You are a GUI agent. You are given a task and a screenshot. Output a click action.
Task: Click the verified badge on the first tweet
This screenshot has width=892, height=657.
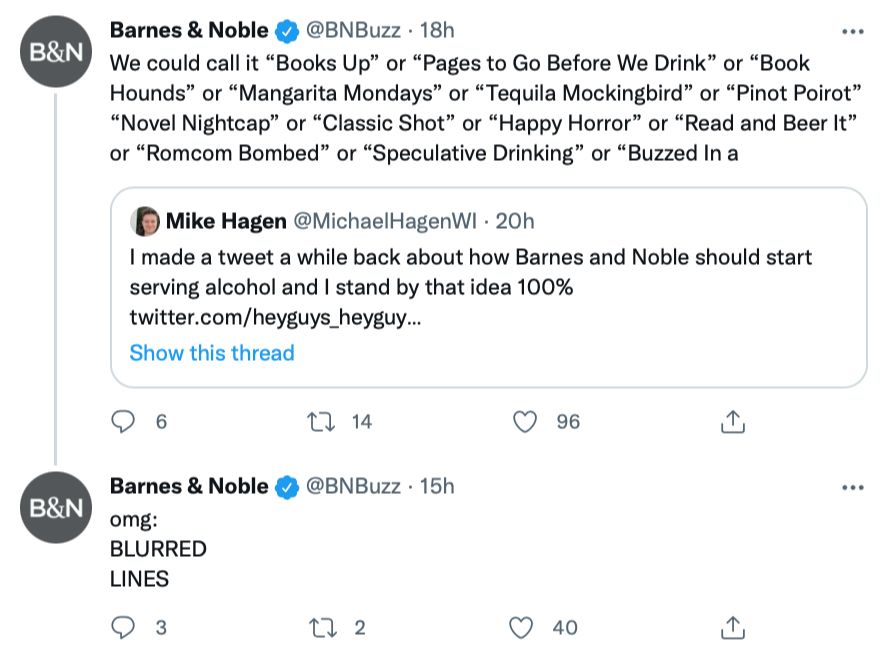pyautogui.click(x=287, y=31)
